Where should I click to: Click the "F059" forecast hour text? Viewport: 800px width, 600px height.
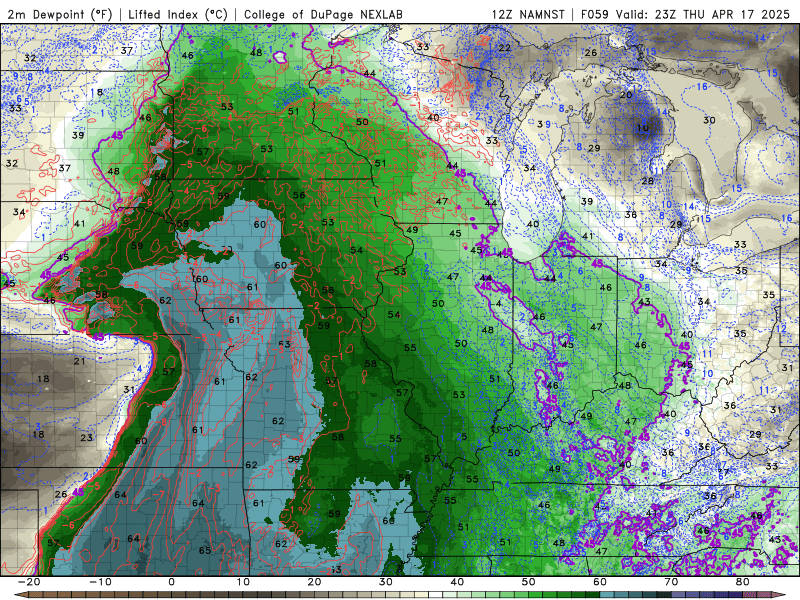[x=595, y=14]
